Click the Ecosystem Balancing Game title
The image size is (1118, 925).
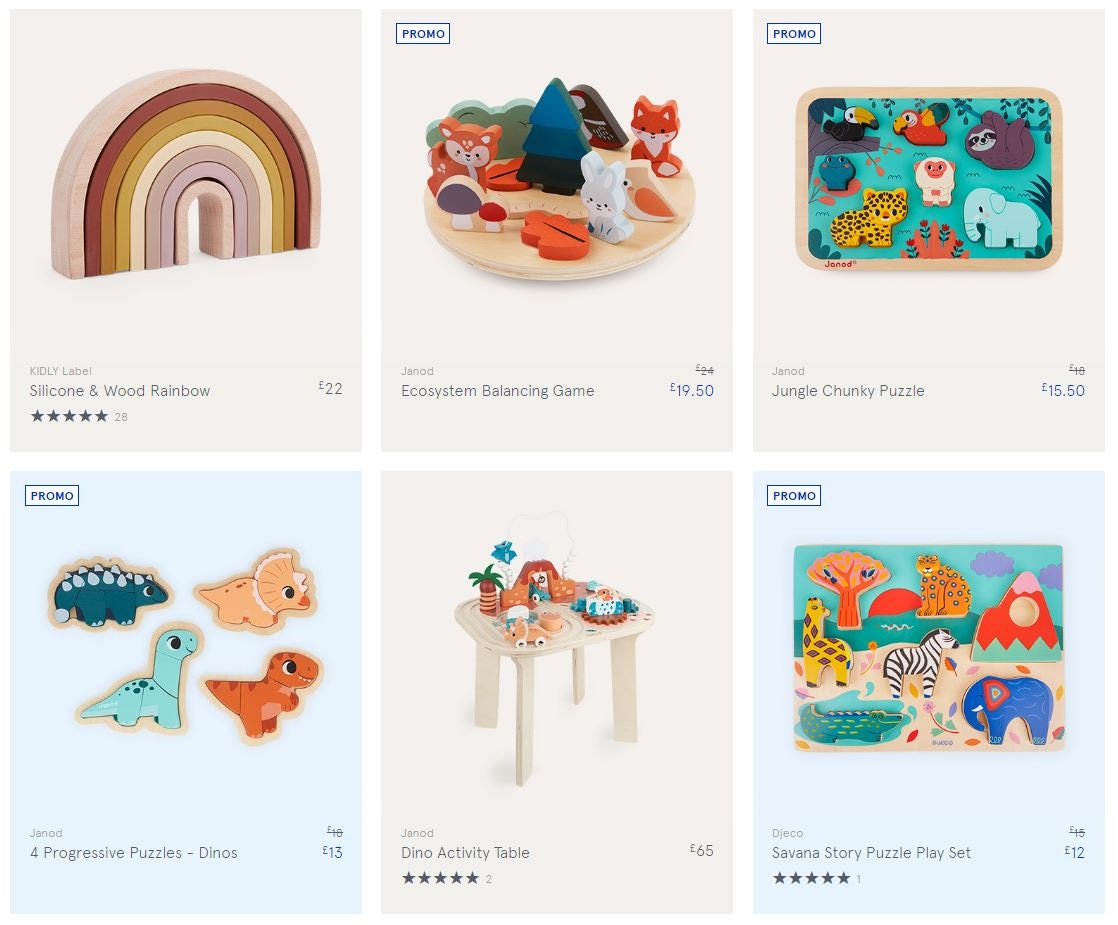(497, 391)
